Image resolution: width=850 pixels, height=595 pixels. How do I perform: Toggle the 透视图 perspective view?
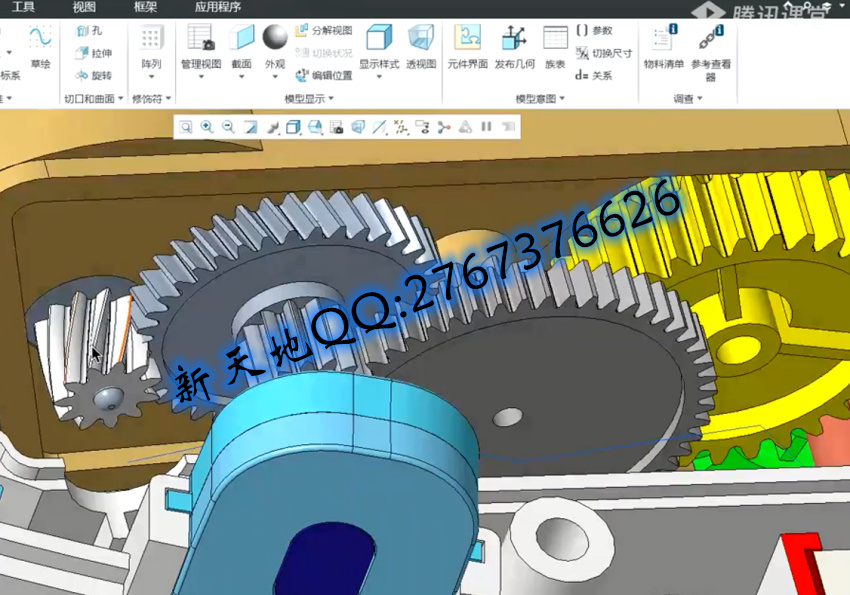(421, 41)
